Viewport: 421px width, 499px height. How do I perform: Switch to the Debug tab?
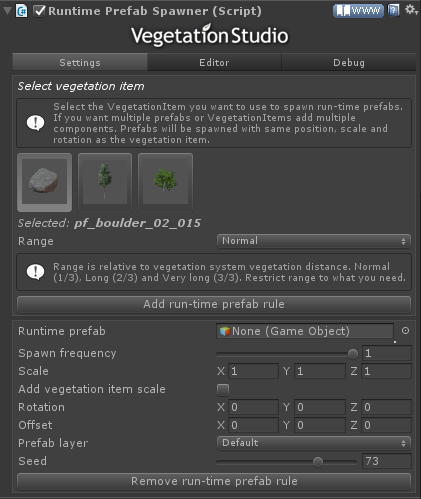click(x=349, y=63)
